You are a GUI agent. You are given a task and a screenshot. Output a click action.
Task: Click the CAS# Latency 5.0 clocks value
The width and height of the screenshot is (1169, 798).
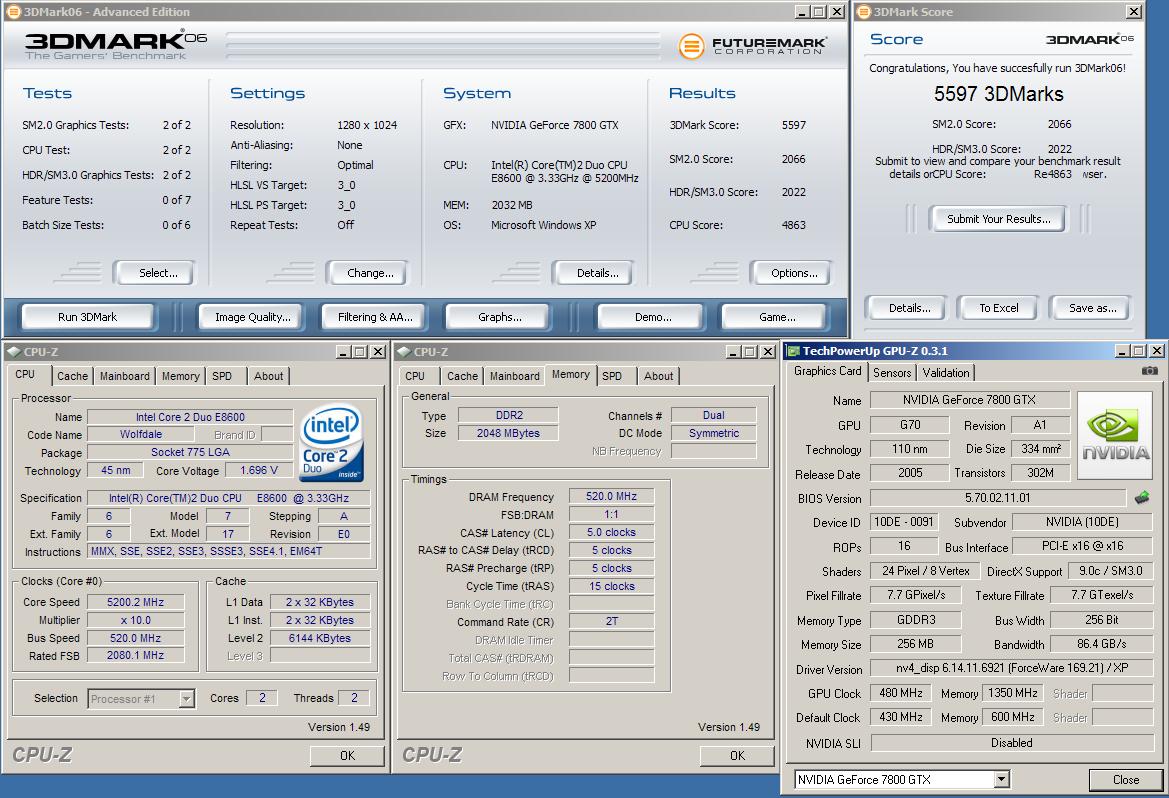pyautogui.click(x=611, y=532)
